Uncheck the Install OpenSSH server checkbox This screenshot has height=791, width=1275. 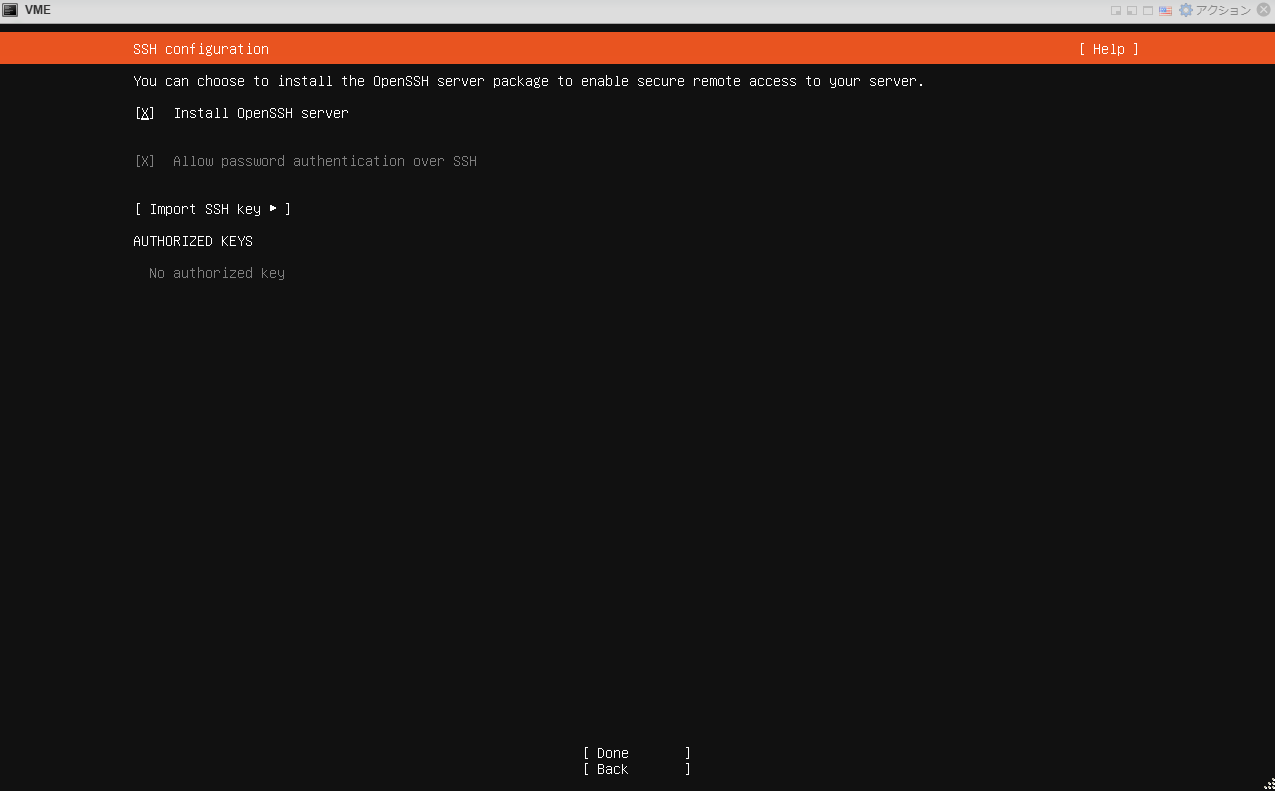144,113
